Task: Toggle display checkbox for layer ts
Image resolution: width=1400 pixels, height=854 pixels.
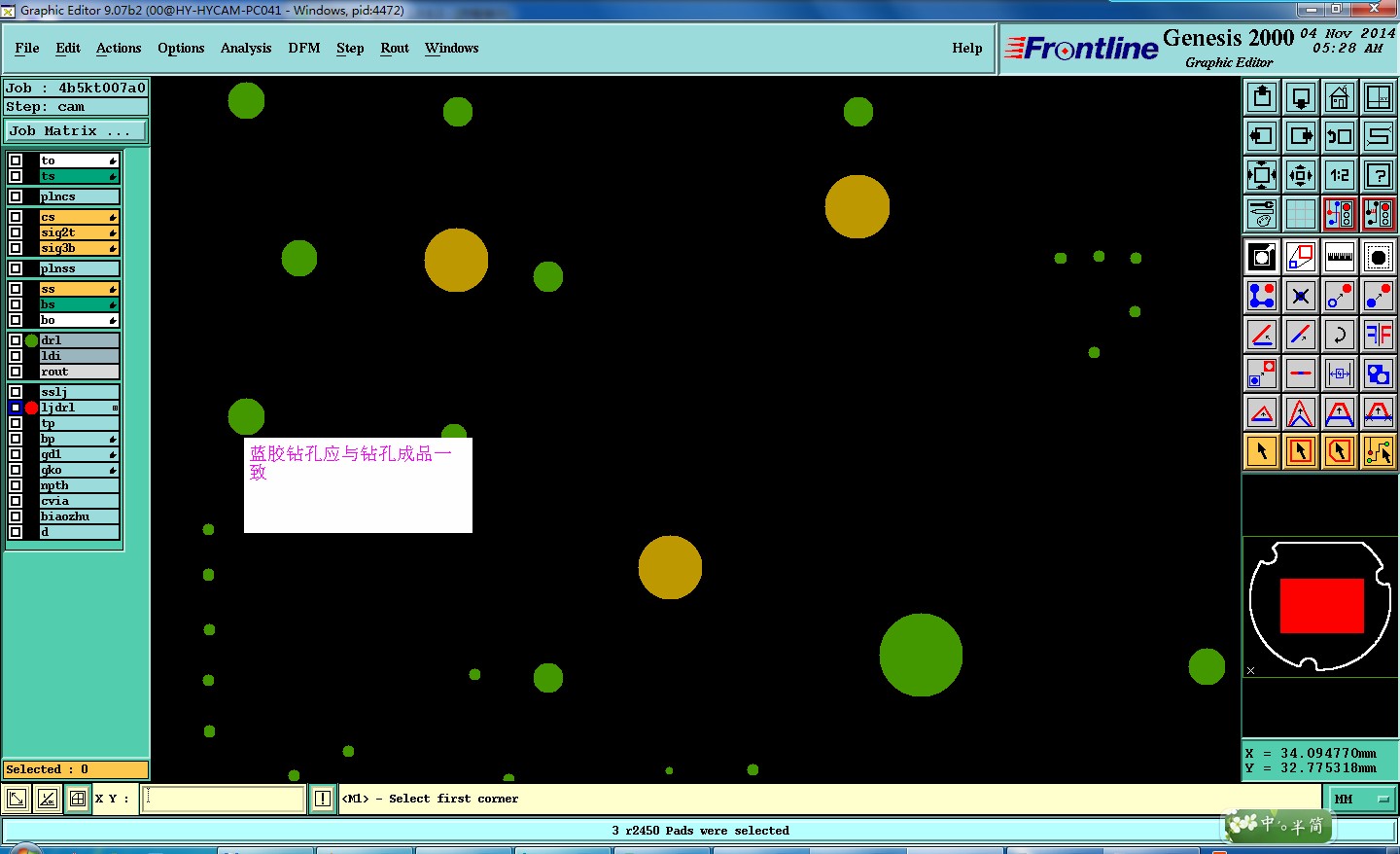Action: click(16, 176)
